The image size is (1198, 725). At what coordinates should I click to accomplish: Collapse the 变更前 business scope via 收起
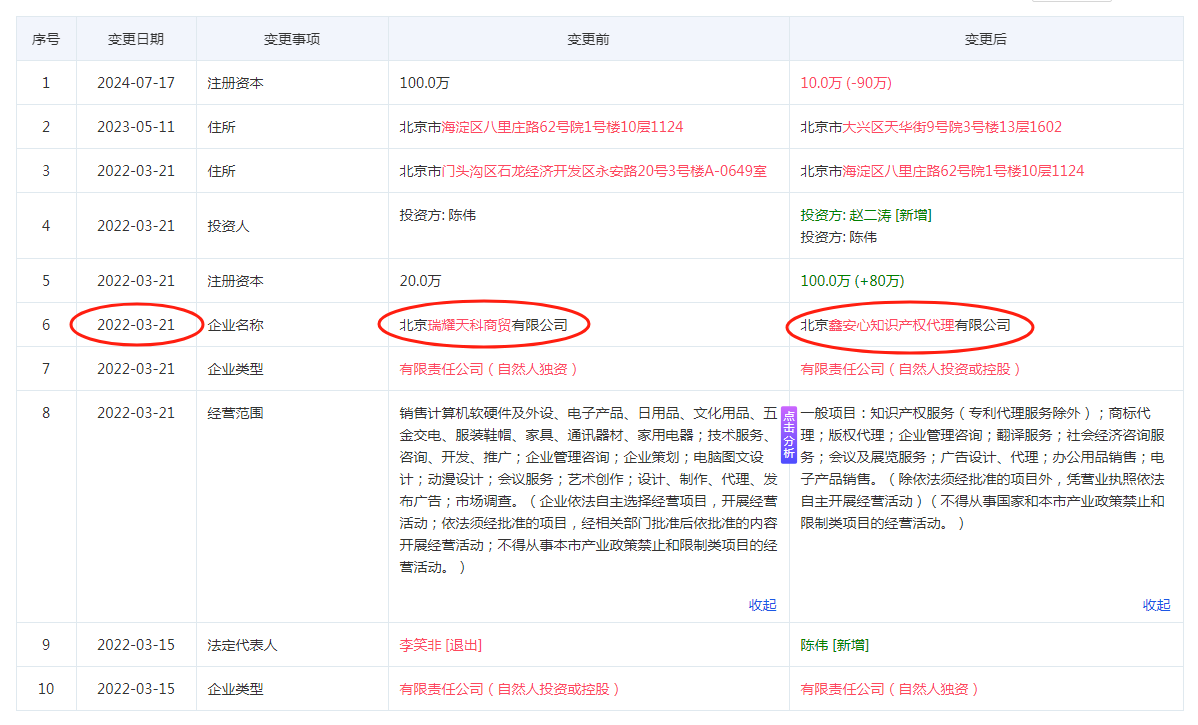point(763,605)
